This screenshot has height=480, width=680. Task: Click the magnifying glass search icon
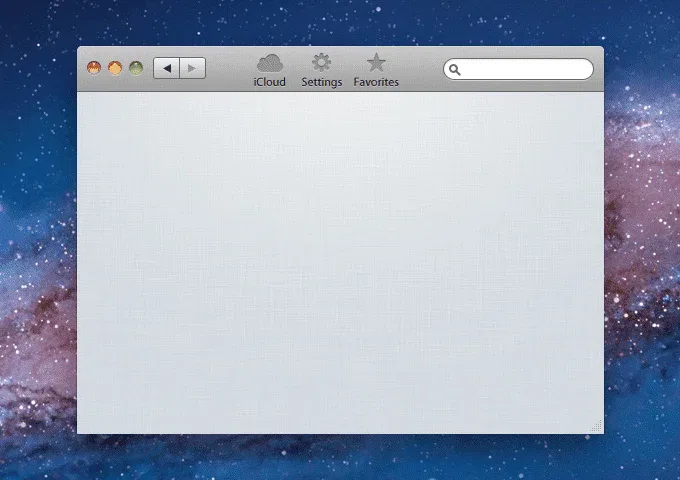454,69
